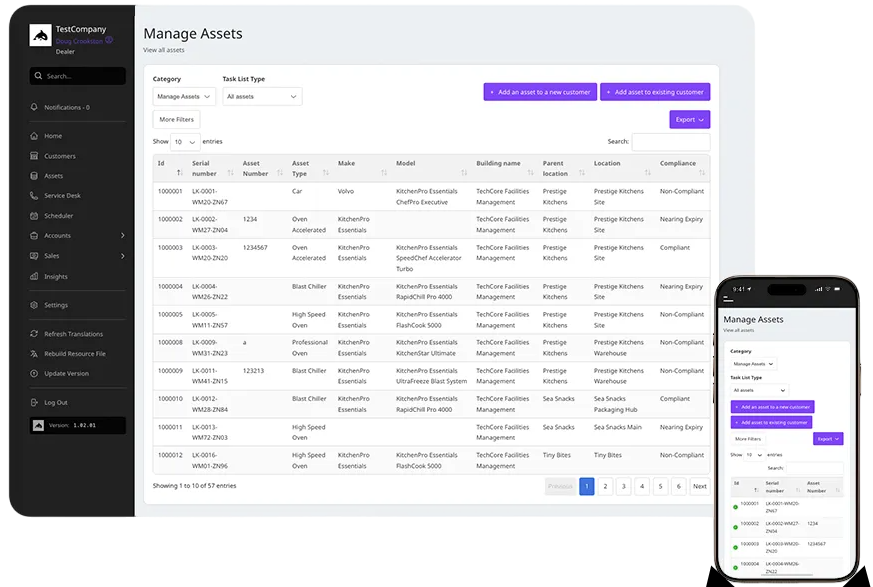Open the All assets task list dropdown
The height and width of the screenshot is (587, 873).
[262, 96]
